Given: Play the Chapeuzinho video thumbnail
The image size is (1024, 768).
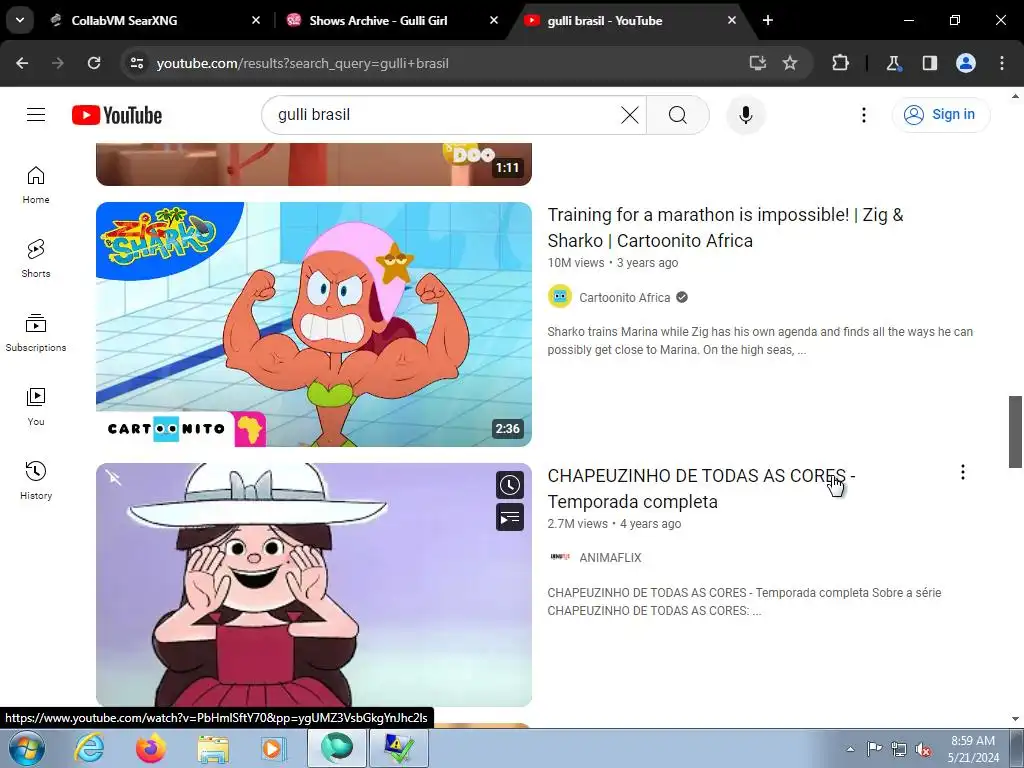Looking at the screenshot, I should [x=313, y=585].
